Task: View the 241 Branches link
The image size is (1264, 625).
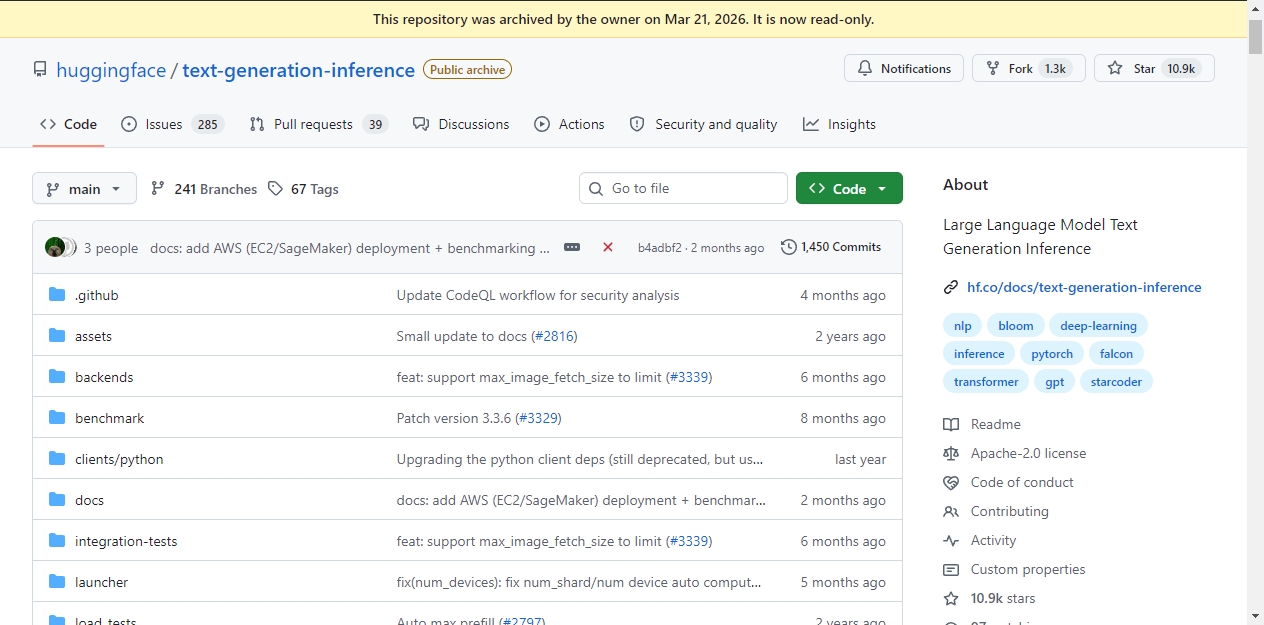Action: pyautogui.click(x=204, y=188)
